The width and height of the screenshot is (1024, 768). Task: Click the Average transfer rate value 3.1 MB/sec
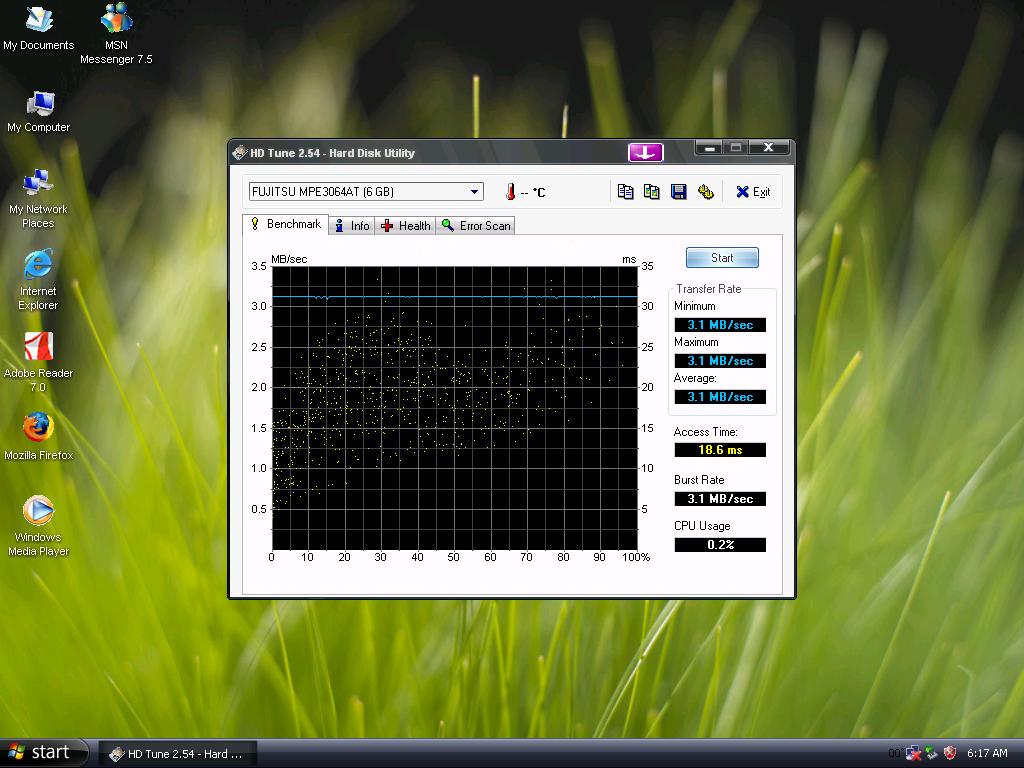tap(720, 396)
